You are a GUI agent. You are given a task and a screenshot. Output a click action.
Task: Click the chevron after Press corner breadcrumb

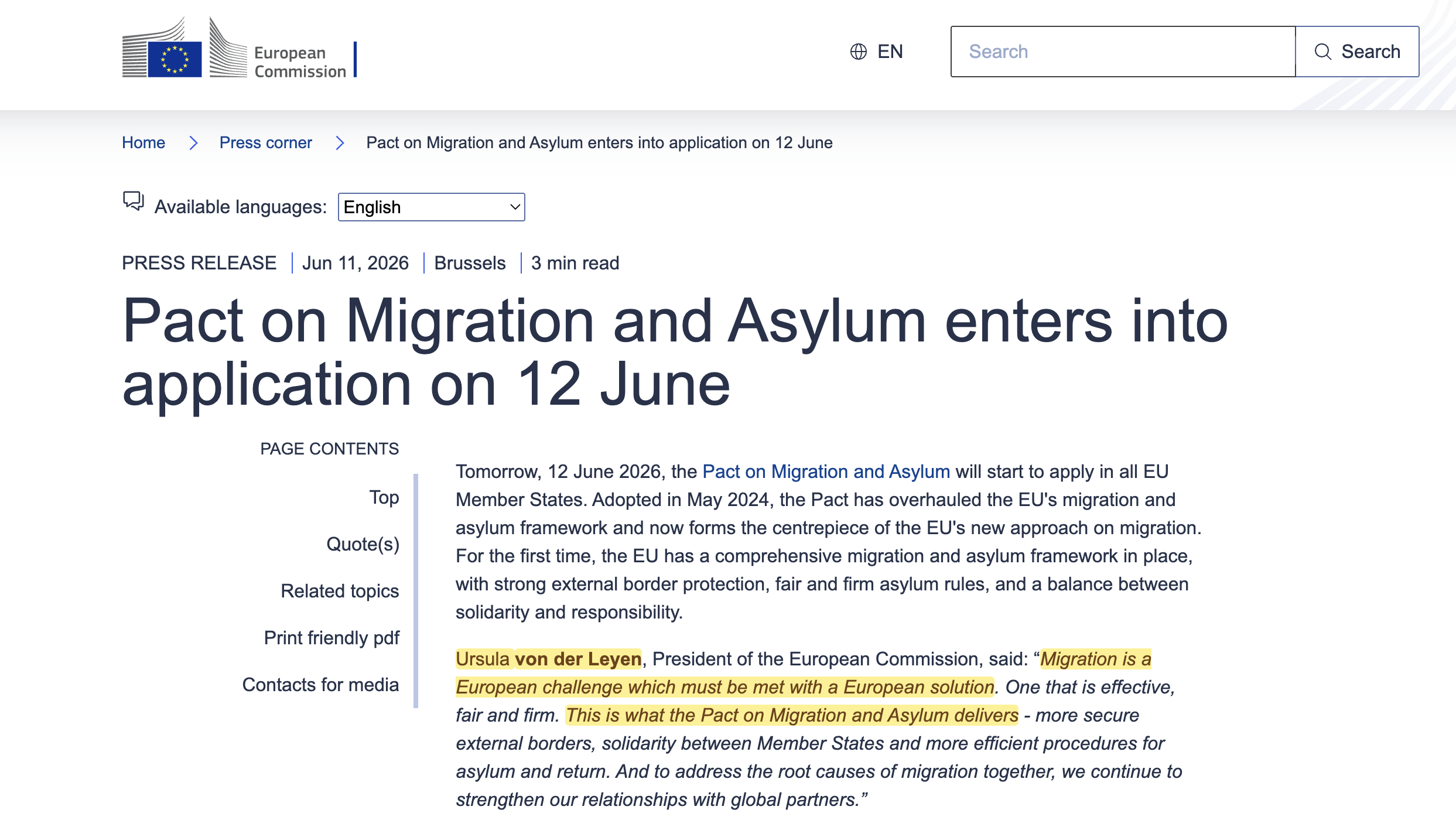click(x=340, y=143)
